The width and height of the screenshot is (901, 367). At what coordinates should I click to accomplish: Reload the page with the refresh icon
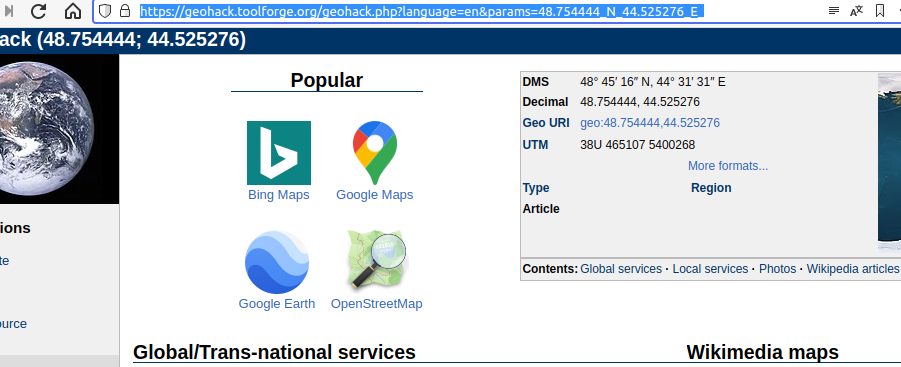point(38,11)
